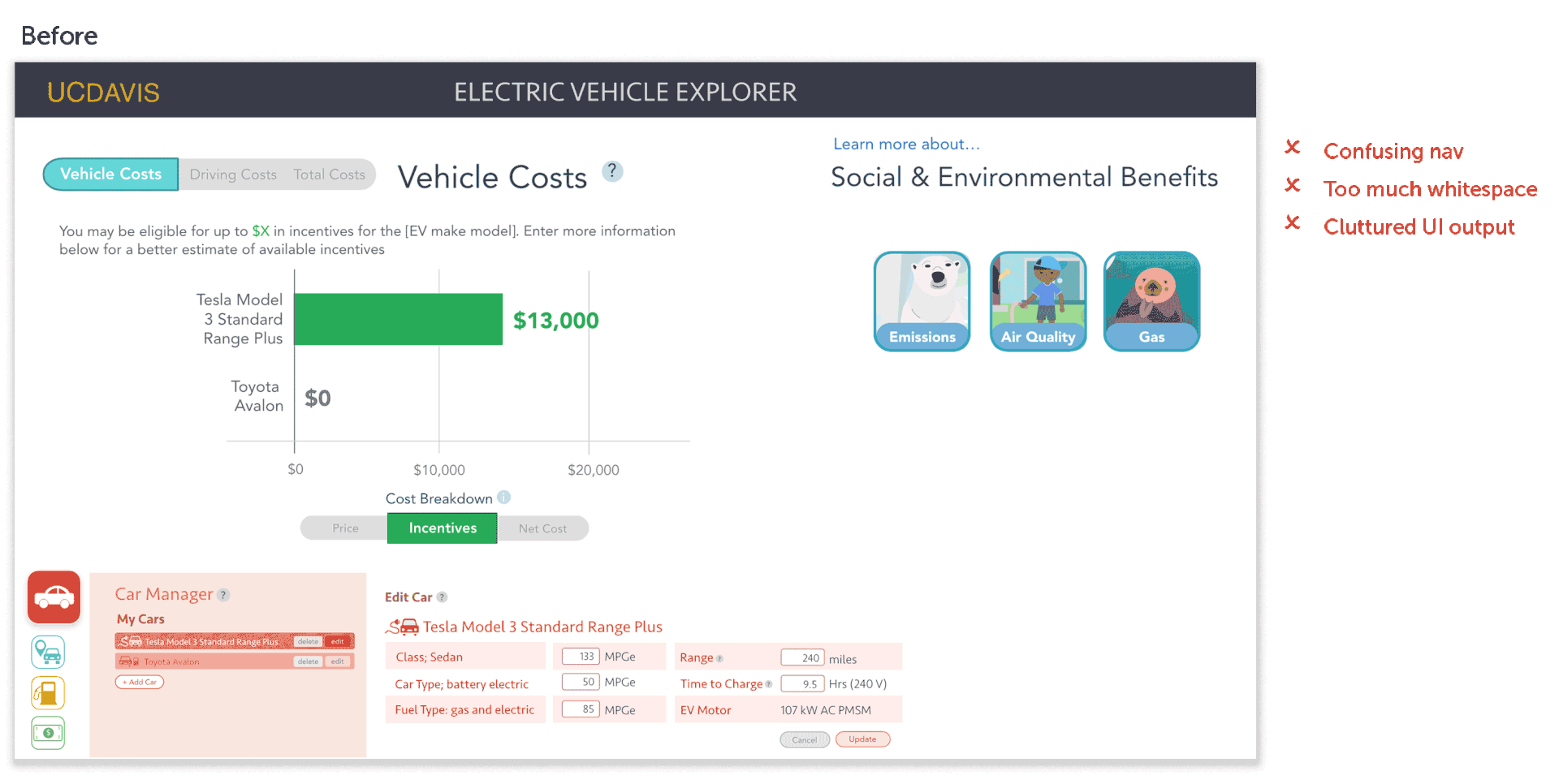
Task: Switch to the Total Costs tab
Action: pos(330,174)
